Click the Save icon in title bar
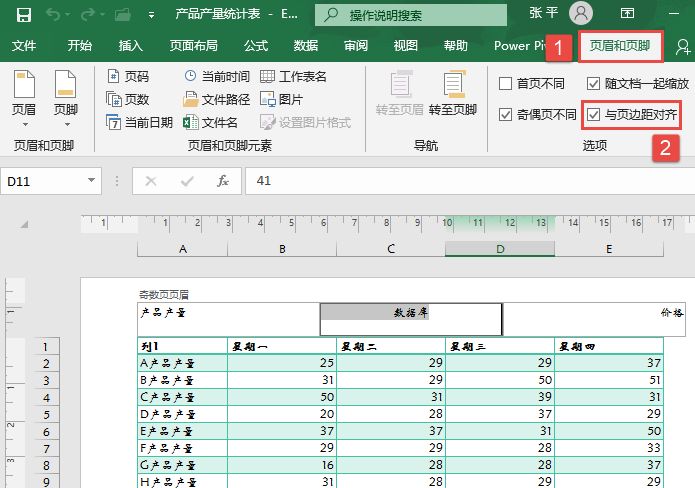The height and width of the screenshot is (488, 695). [x=23, y=15]
